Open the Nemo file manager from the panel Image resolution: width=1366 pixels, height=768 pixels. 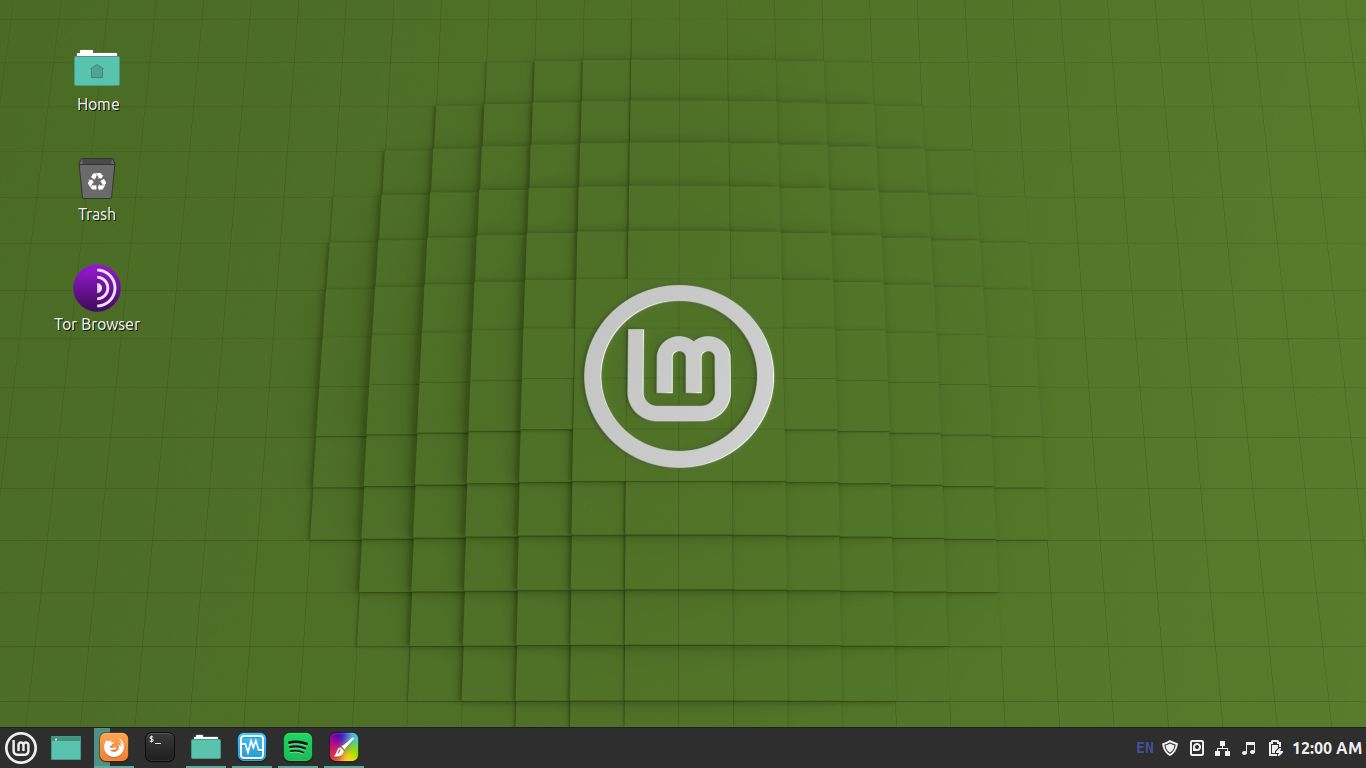point(205,747)
